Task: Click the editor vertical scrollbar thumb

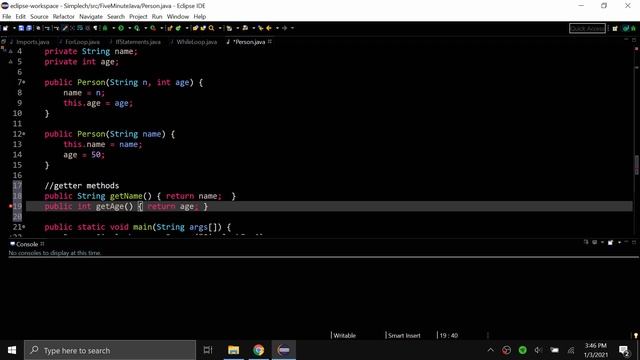Action: 636,164
